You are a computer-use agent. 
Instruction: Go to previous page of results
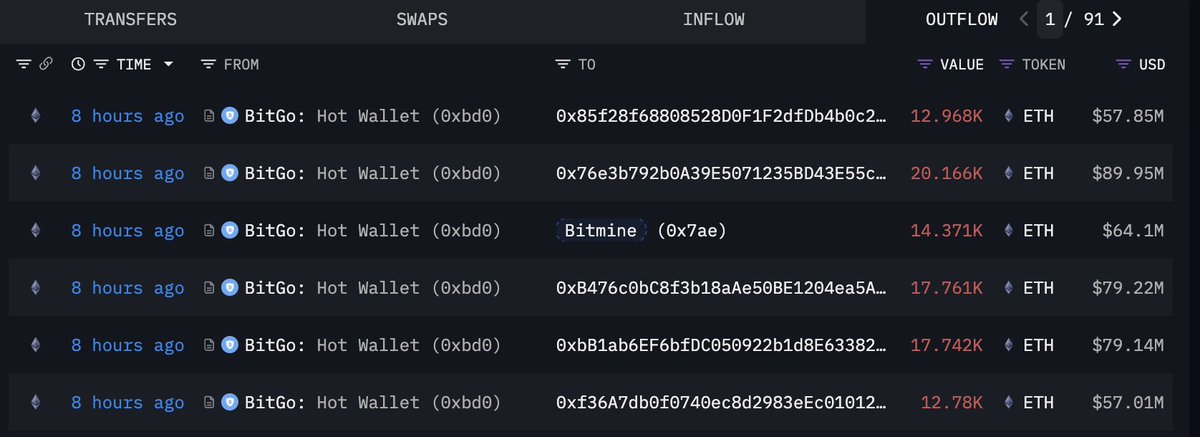(1024, 19)
